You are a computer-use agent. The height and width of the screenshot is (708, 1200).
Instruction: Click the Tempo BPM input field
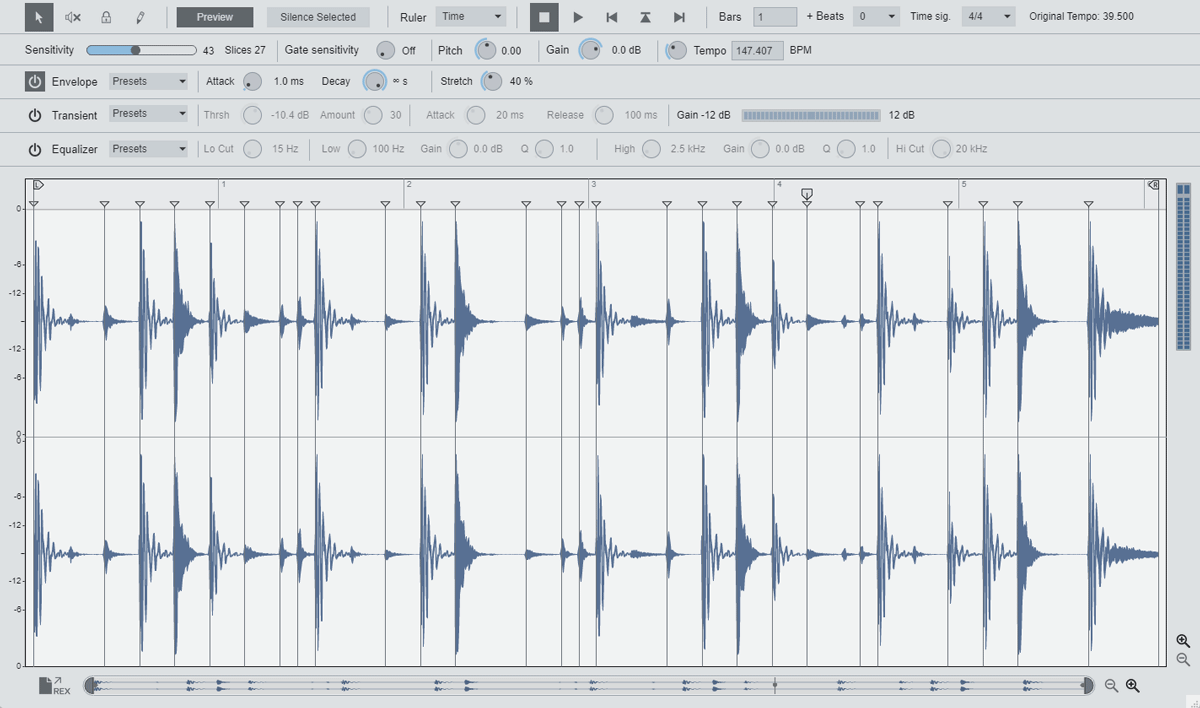757,50
